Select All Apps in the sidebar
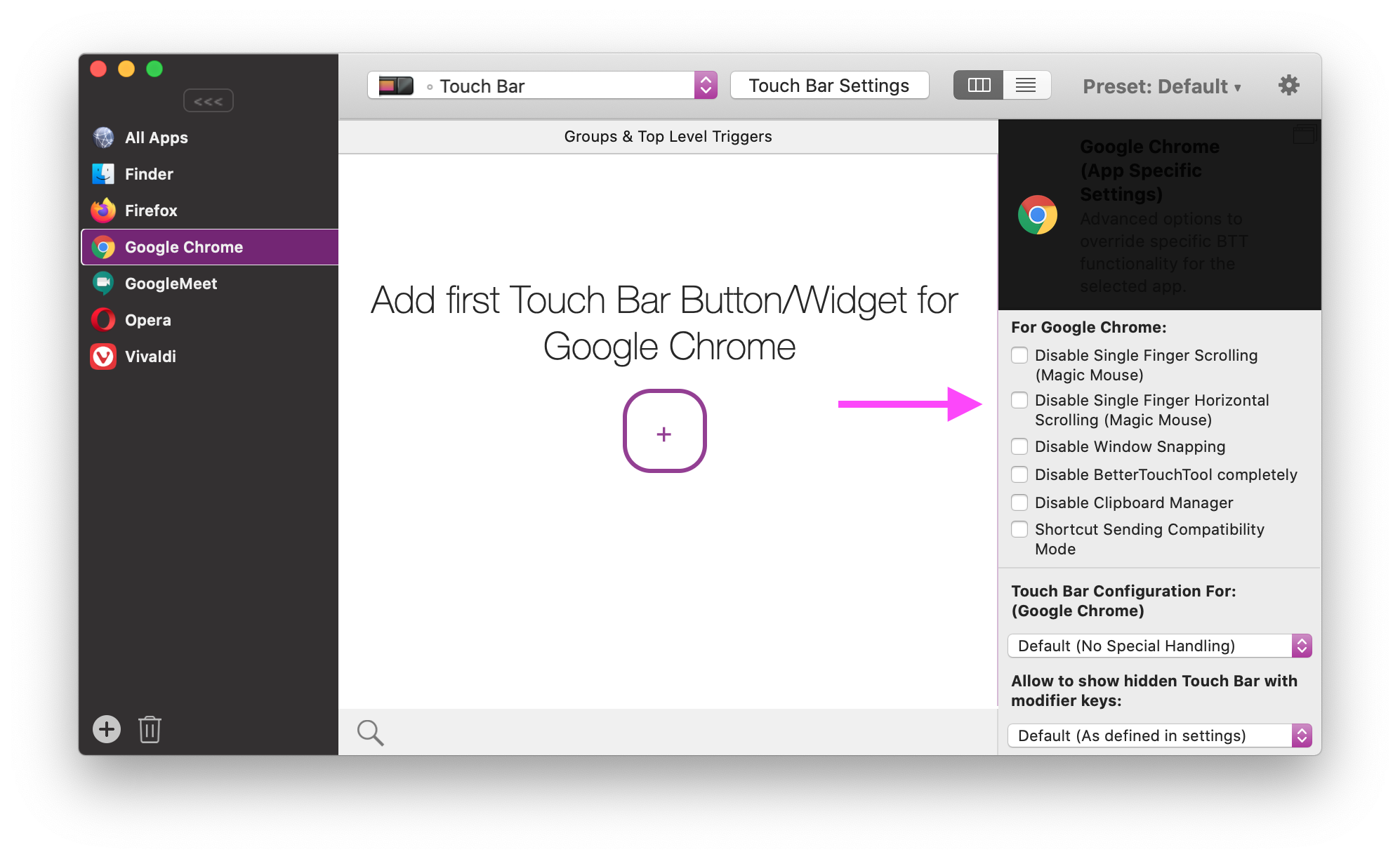Screen dimensions: 1400x859 (209, 138)
